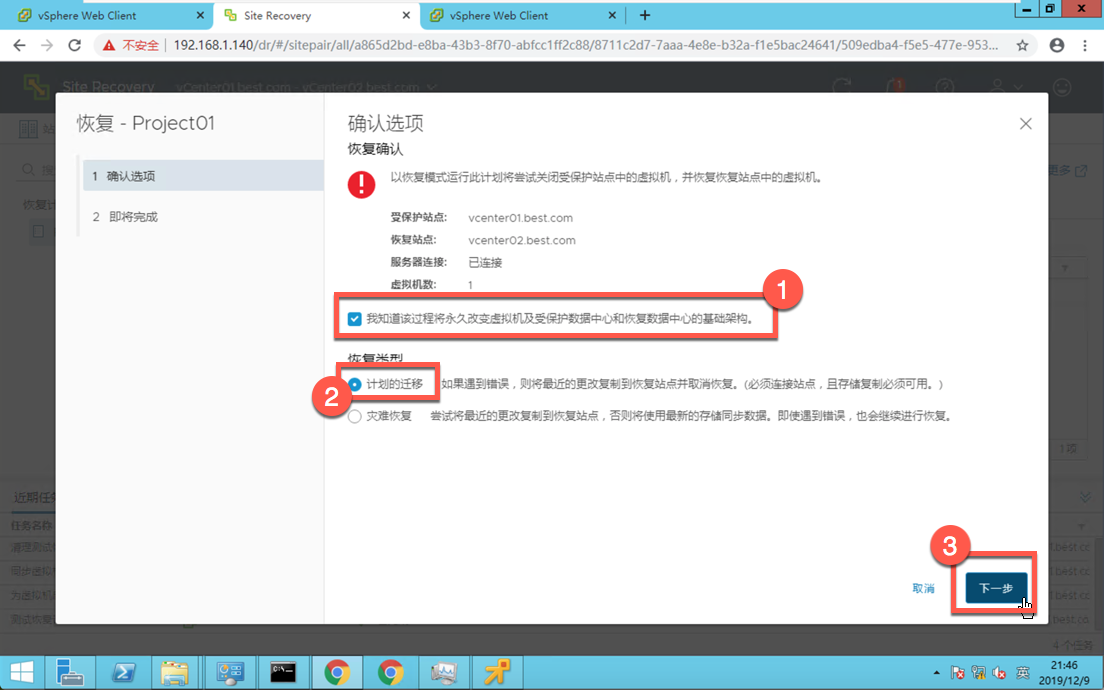Click the 不安全 security warning indicator
Image resolution: width=1104 pixels, height=690 pixels.
coord(131,45)
